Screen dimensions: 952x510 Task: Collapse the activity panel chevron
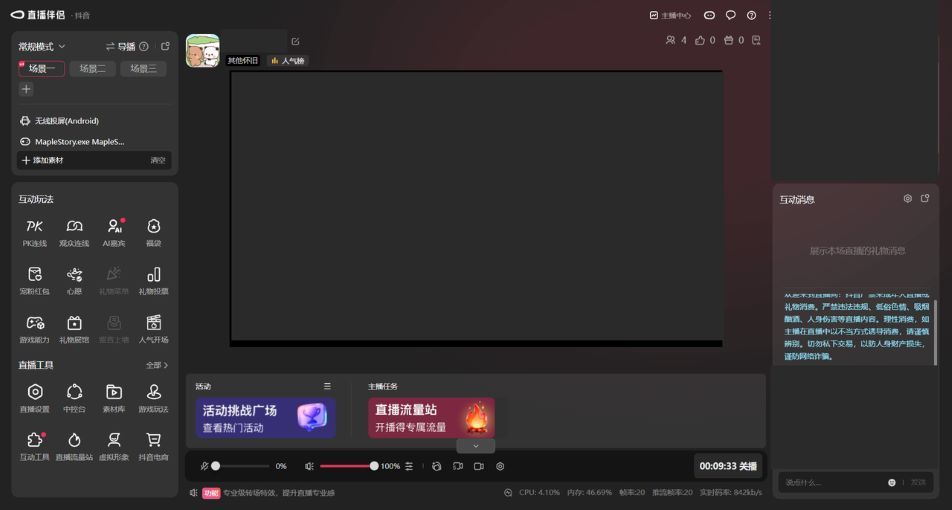coord(475,446)
